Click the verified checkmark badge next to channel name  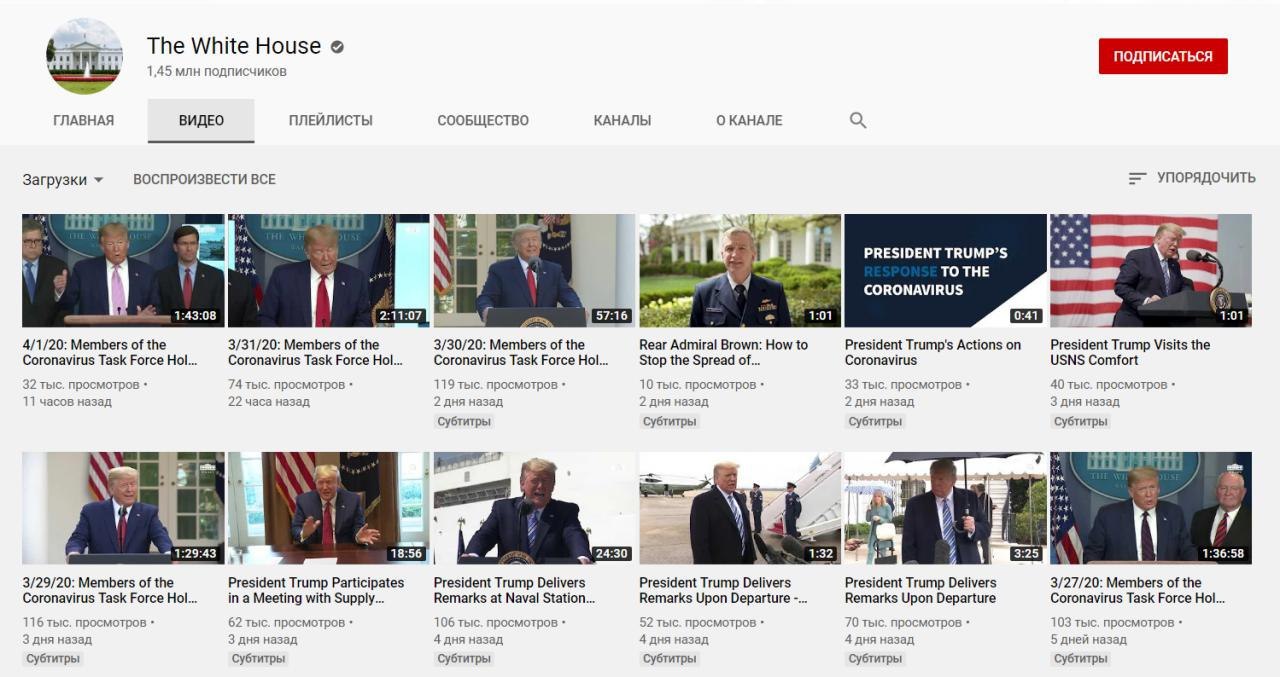coord(337,47)
